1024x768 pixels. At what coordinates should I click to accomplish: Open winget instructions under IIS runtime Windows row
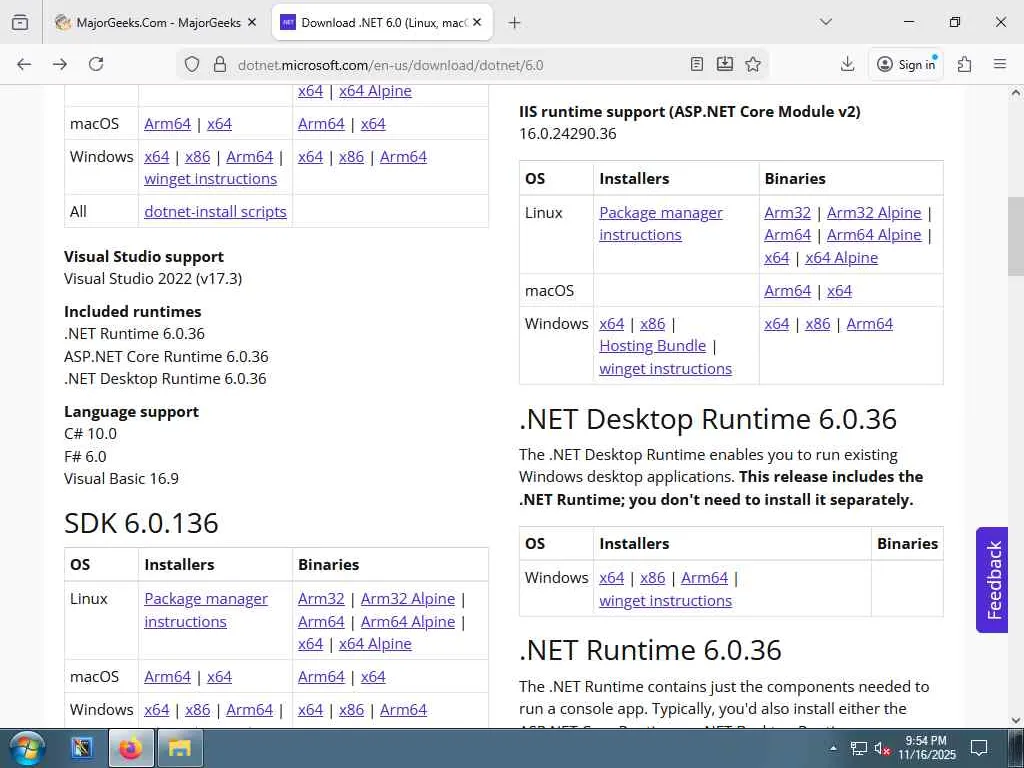[665, 368]
